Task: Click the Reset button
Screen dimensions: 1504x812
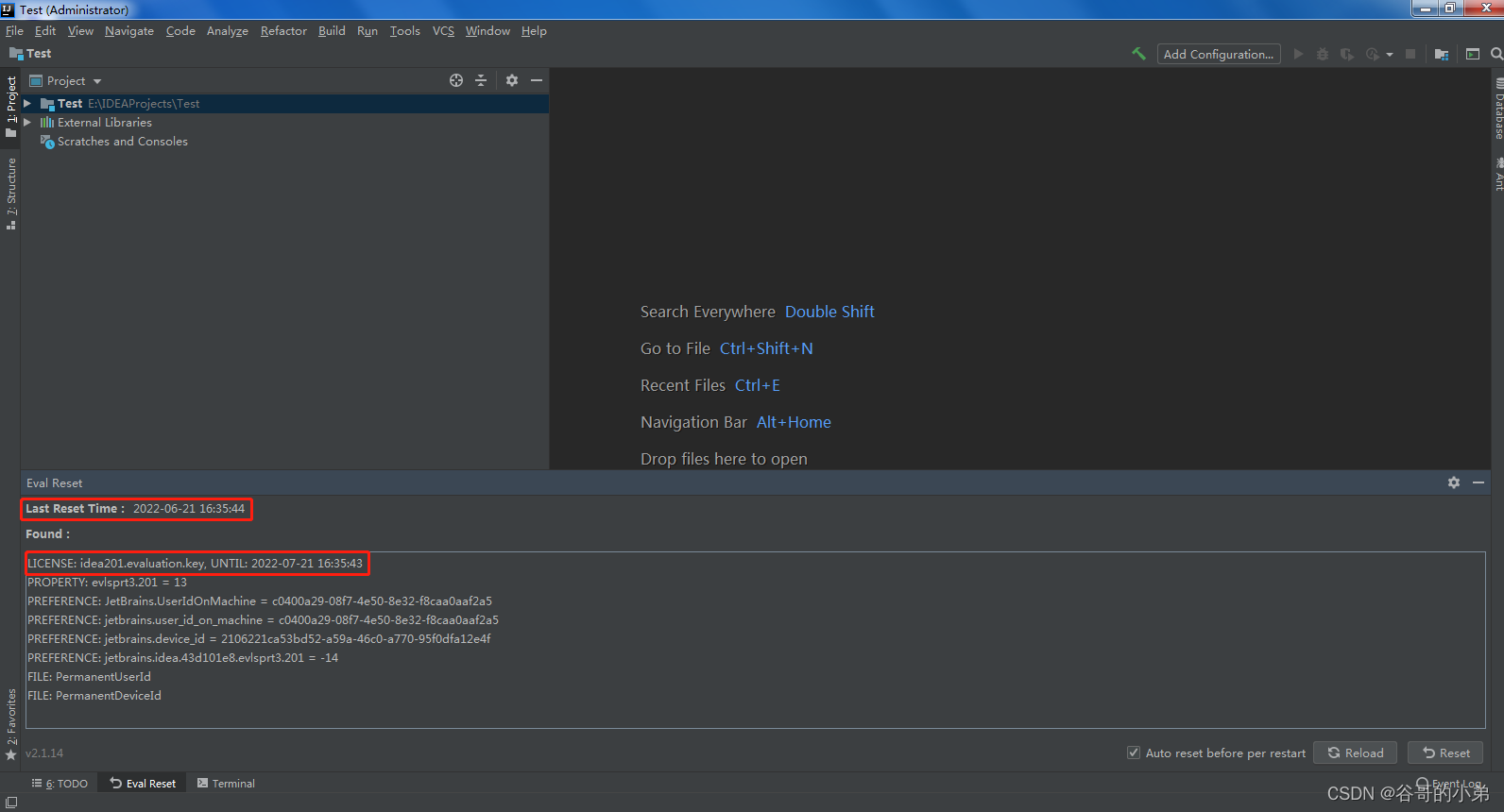Action: tap(1445, 753)
